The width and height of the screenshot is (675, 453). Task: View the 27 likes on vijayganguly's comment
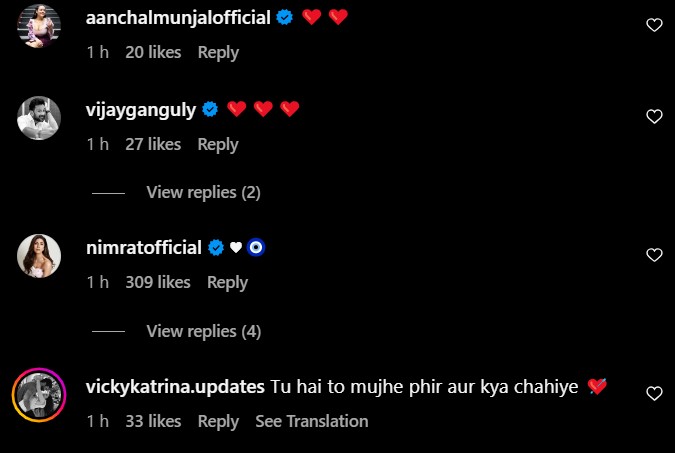click(x=153, y=144)
